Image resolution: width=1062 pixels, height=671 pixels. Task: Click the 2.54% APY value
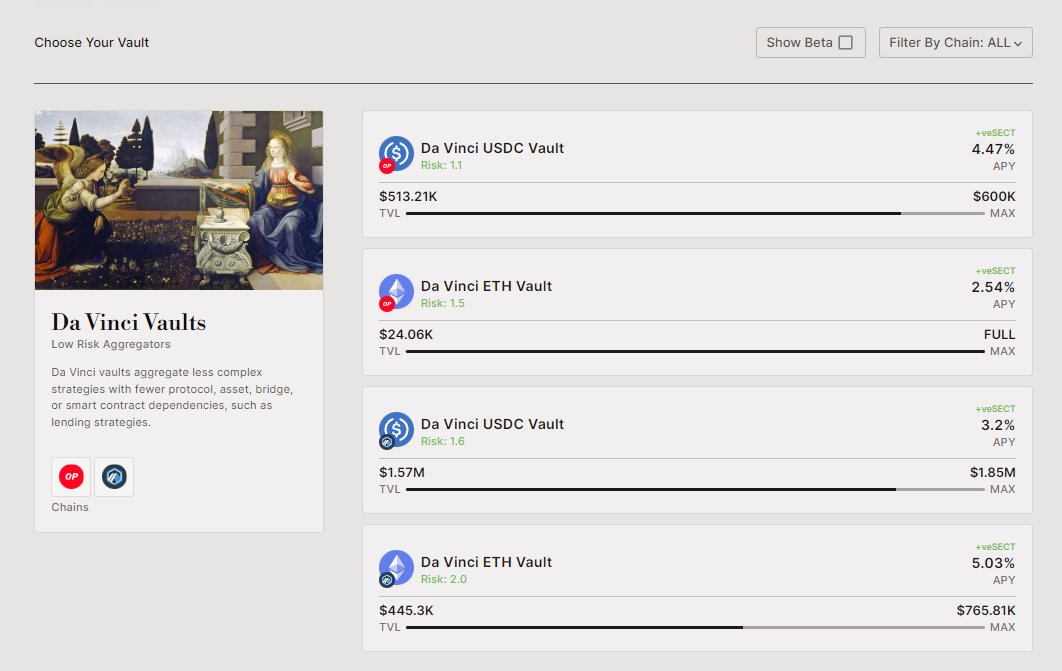993,288
